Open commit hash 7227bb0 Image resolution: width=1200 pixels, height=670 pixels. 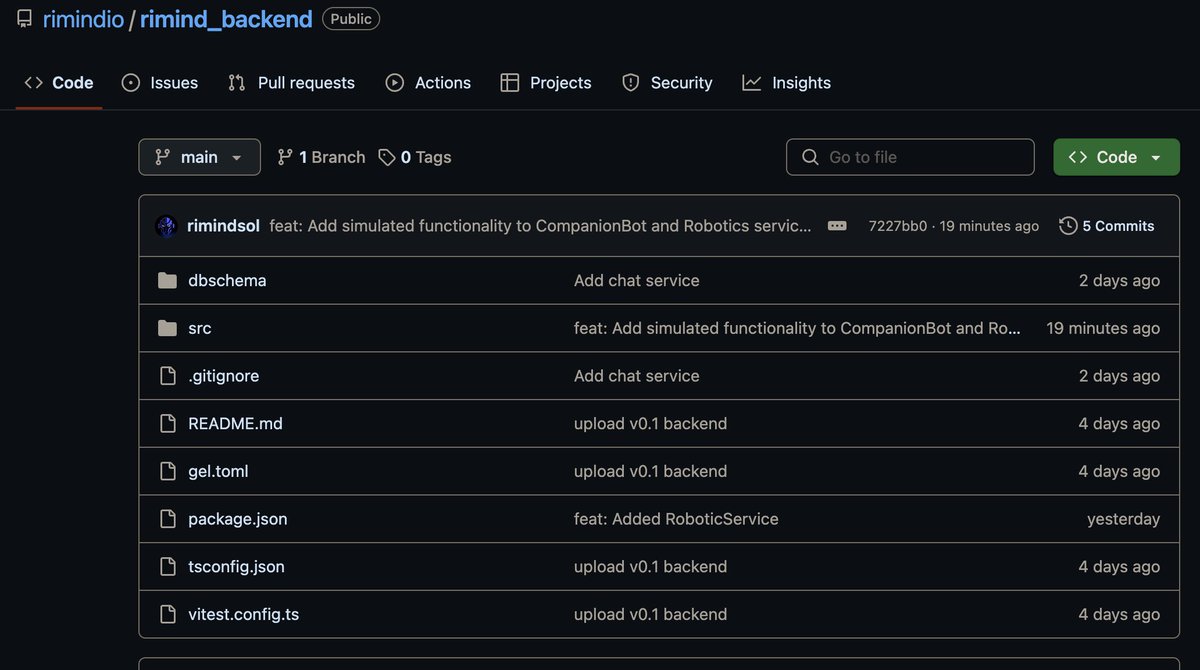pyautogui.click(x=898, y=226)
